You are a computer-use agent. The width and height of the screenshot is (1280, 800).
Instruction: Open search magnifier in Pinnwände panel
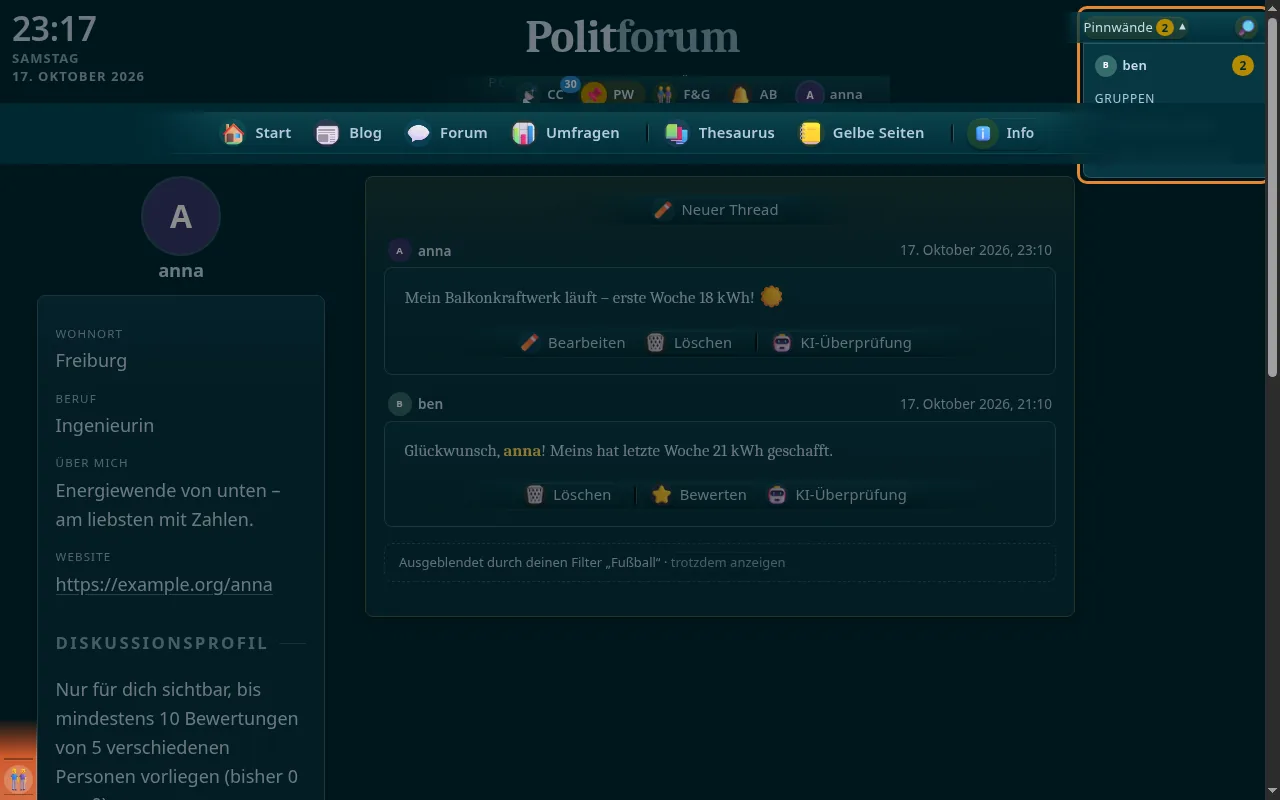point(1247,27)
